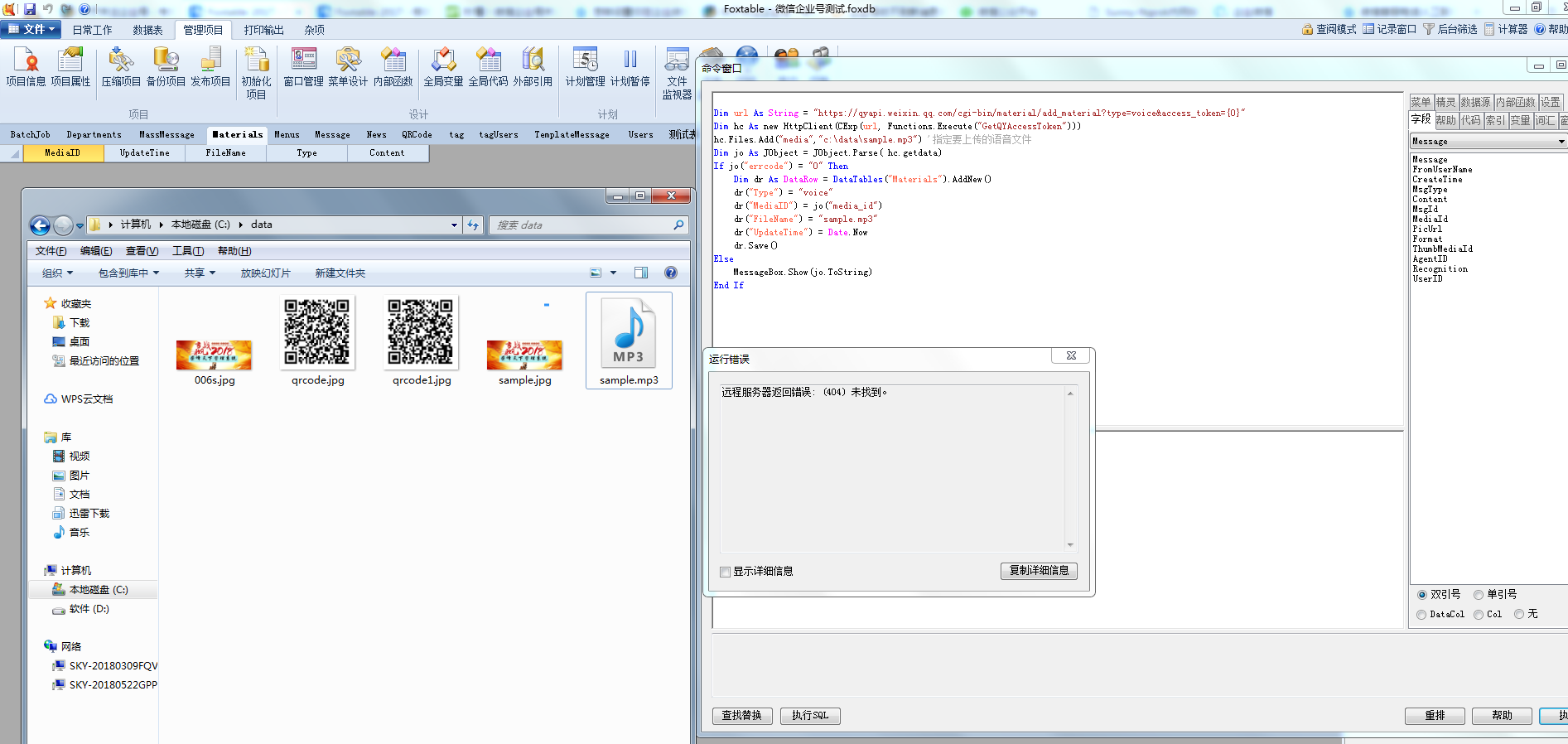This screenshot has height=744, width=1568.
Task: Open 计划管理 in ribbon
Action: point(585,66)
